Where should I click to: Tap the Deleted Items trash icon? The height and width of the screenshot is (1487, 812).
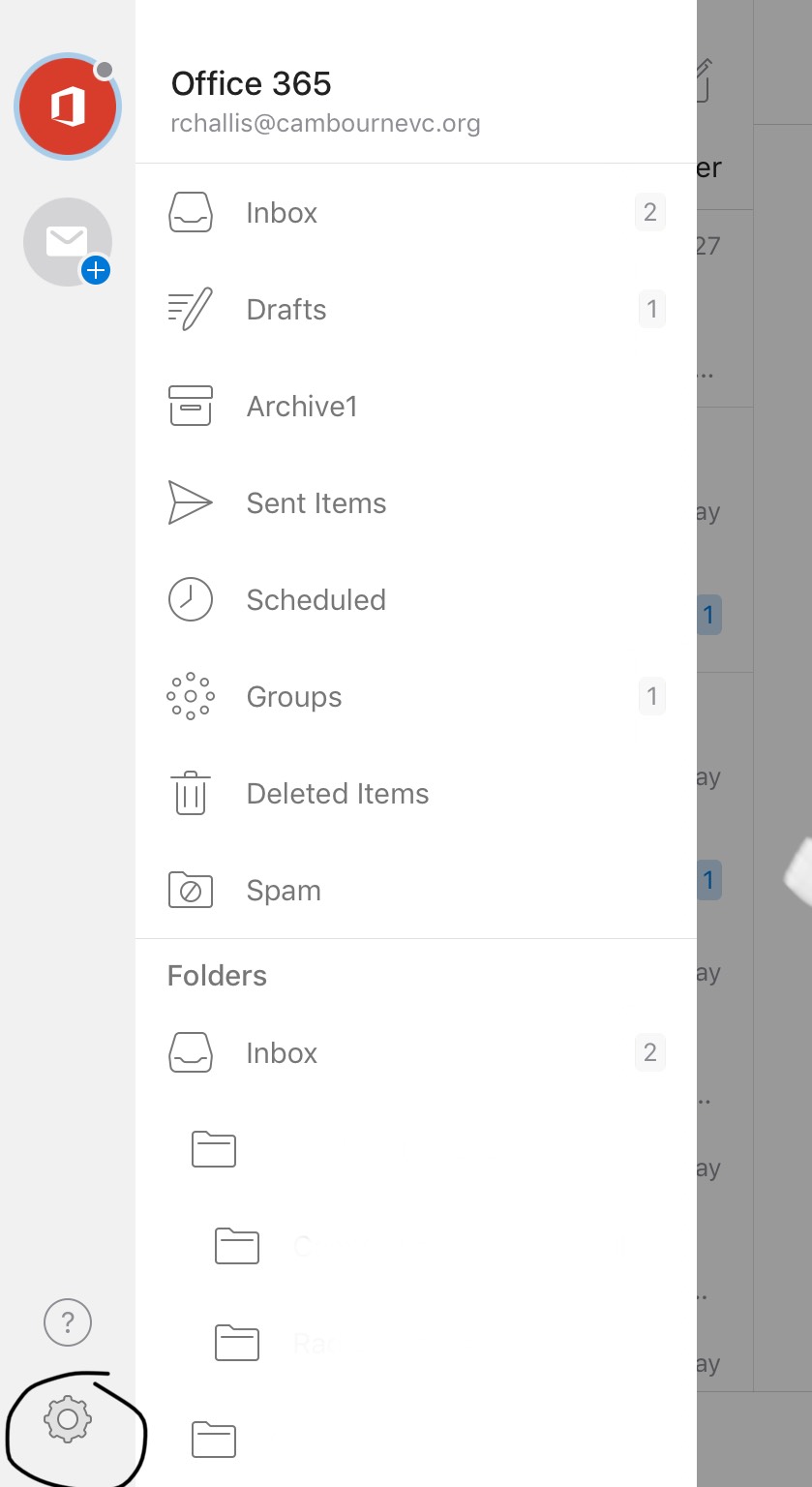tap(191, 793)
